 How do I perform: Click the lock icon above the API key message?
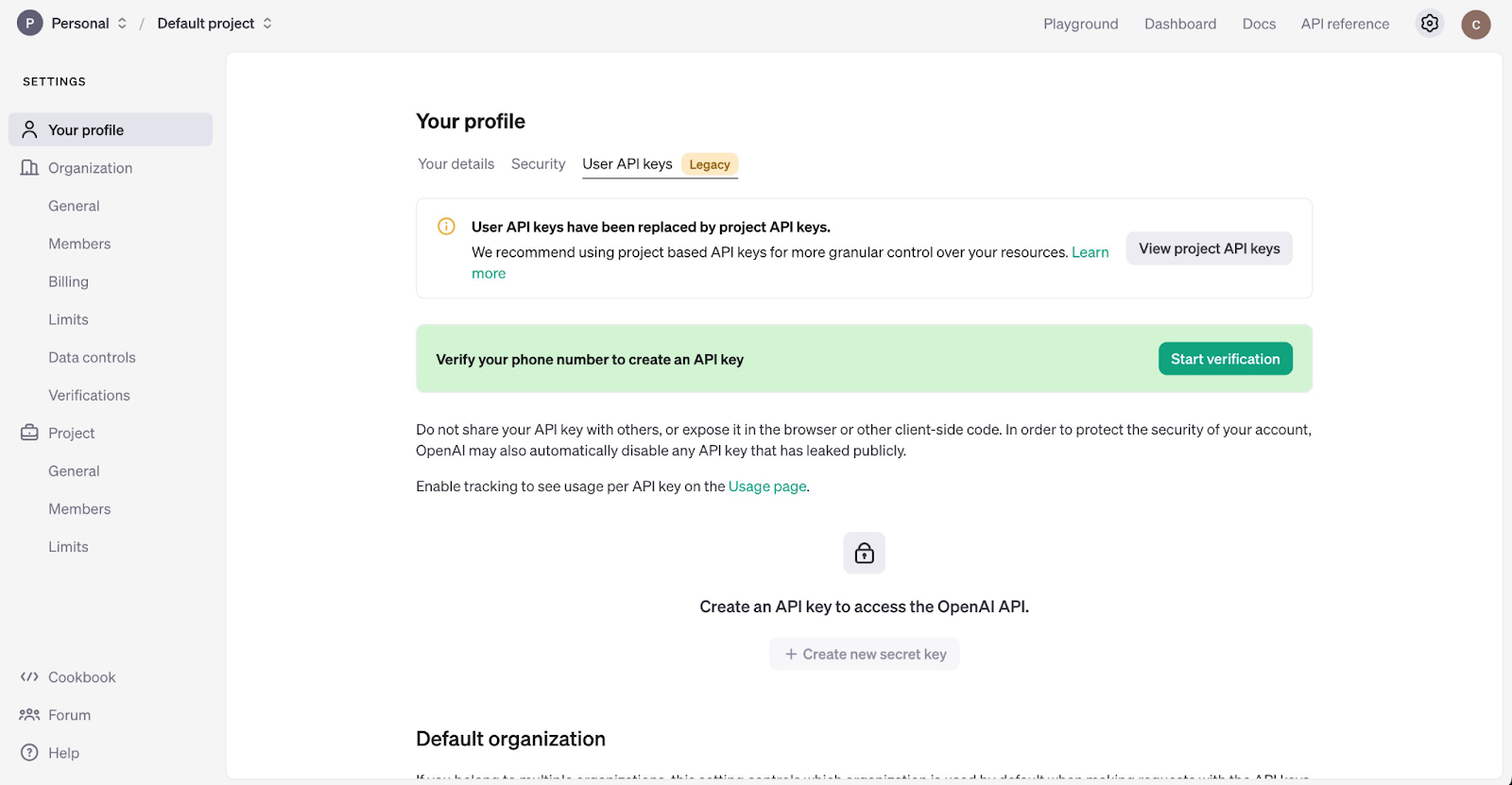(x=865, y=553)
